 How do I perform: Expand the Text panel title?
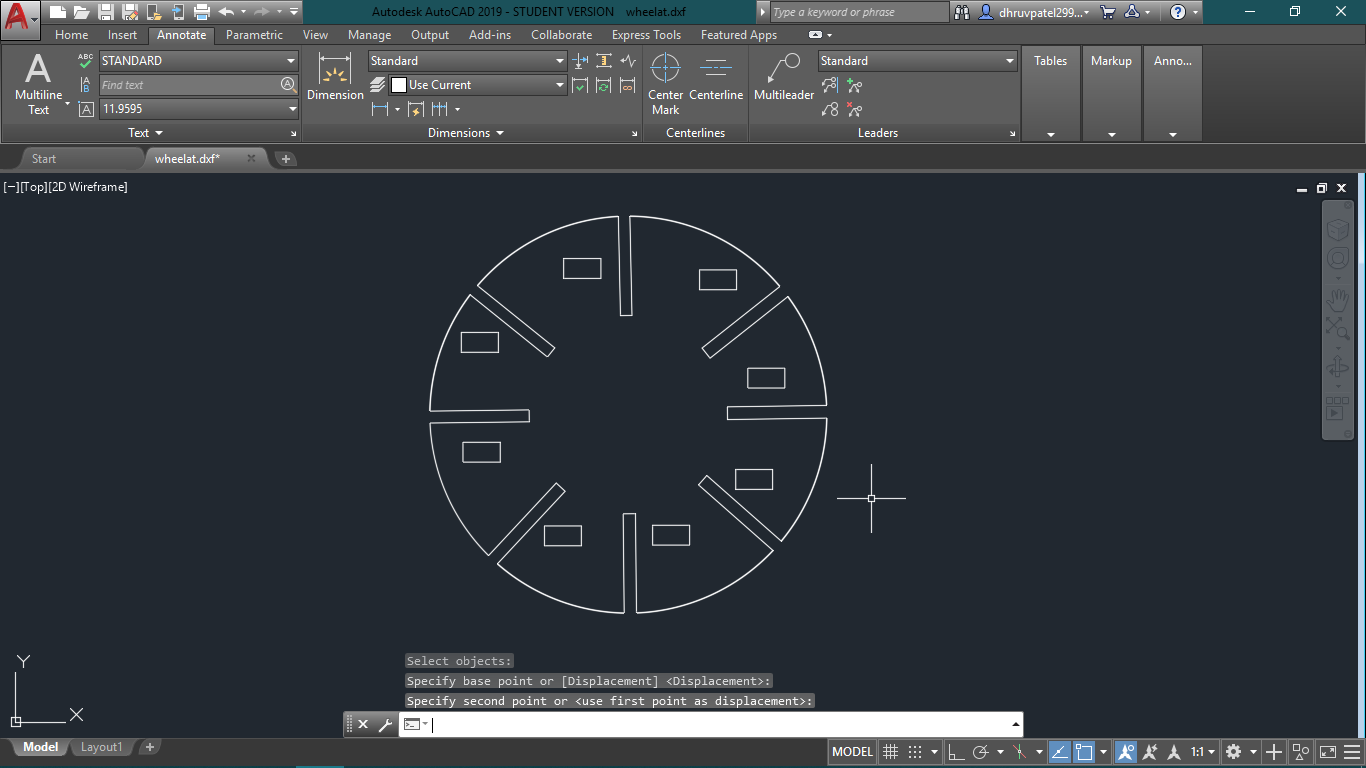point(146,133)
